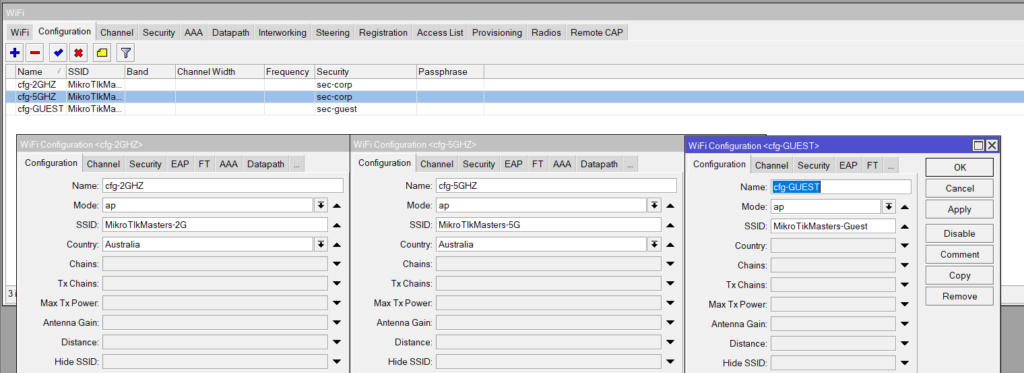Click the SSID field containing MikroTIkMasters-5G
The image size is (1024, 373).
coord(549,225)
